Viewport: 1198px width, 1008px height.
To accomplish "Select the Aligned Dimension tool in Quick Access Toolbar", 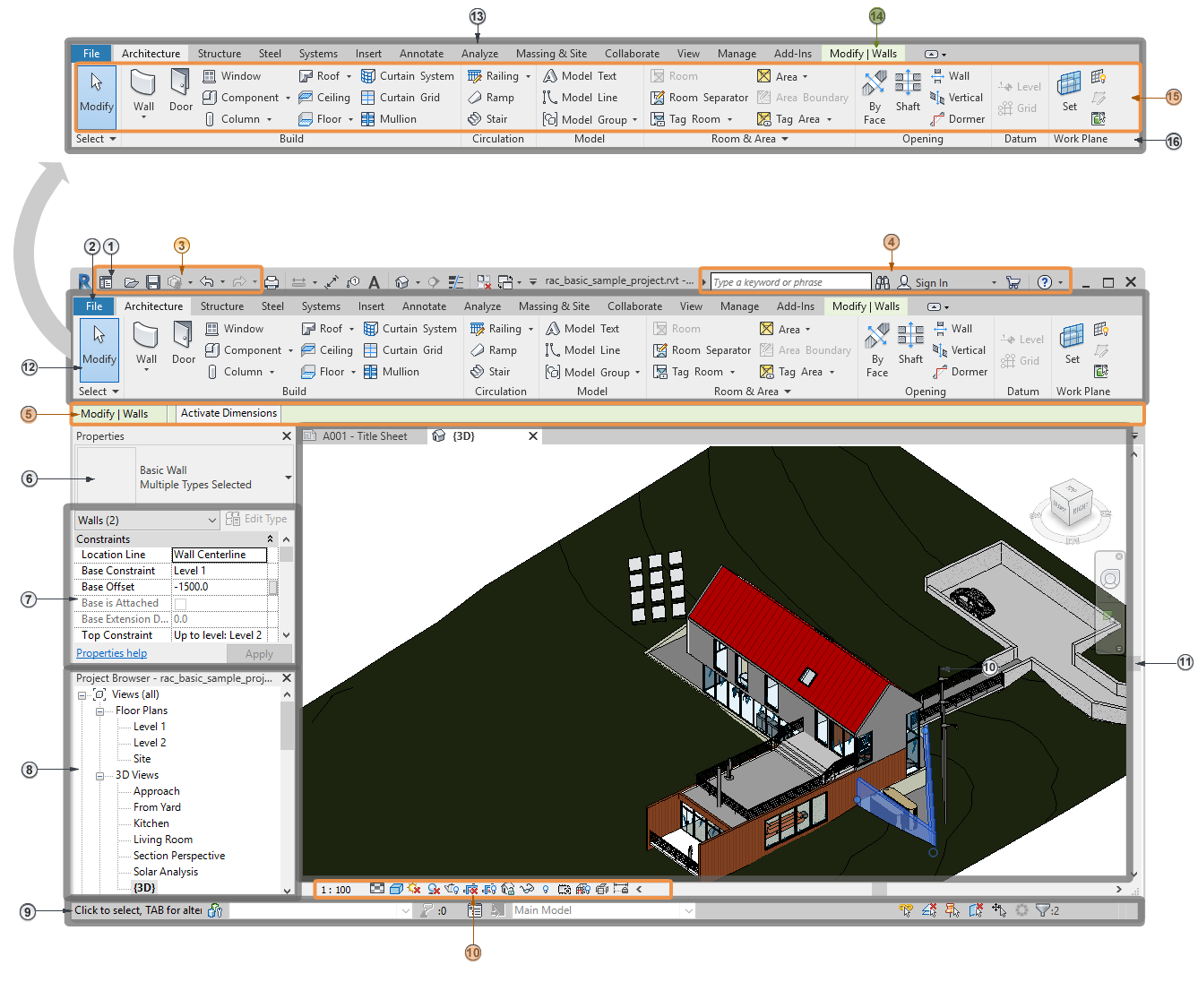I will (x=332, y=282).
